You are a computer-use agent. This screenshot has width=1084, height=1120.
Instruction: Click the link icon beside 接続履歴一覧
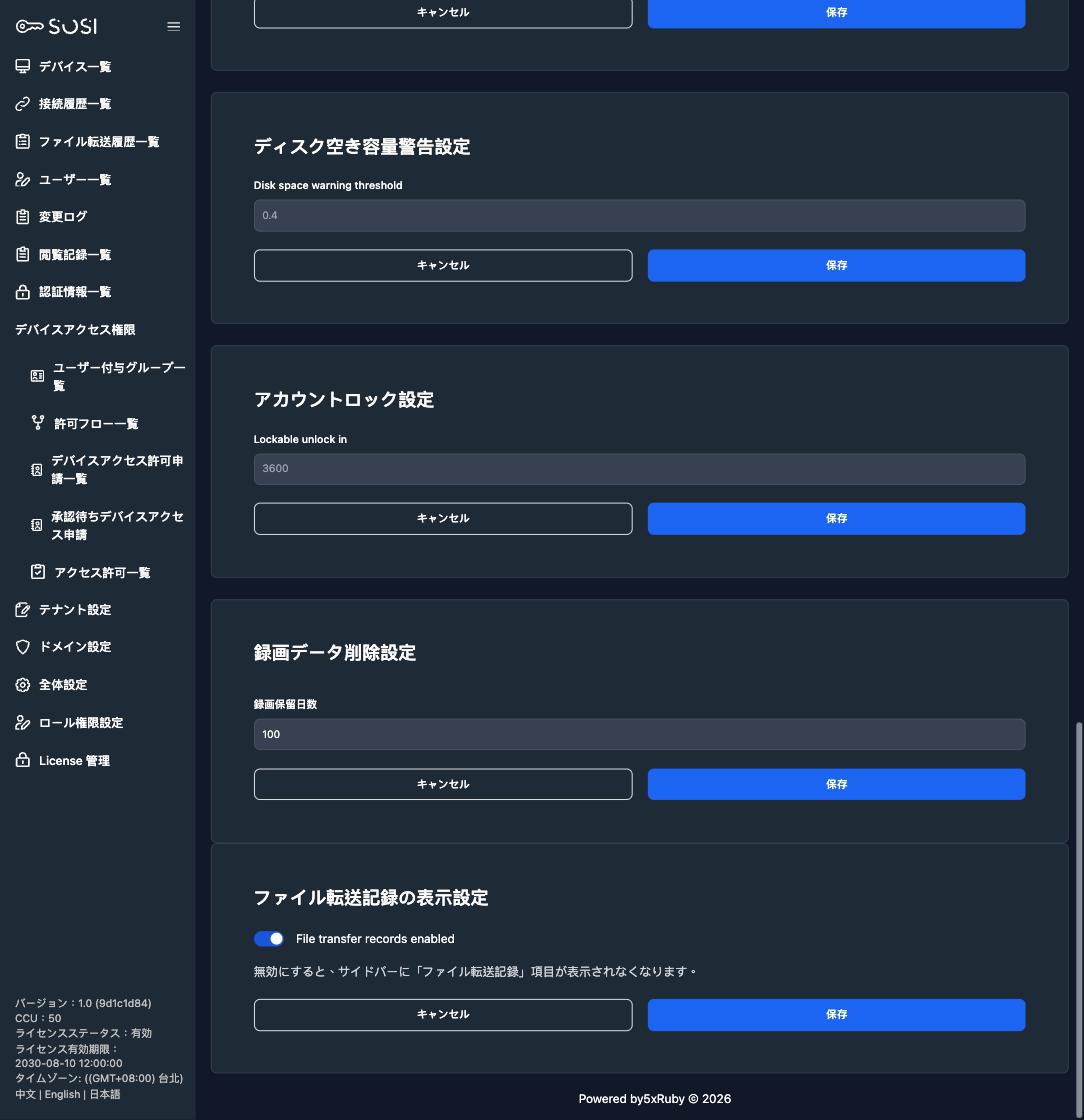(23, 104)
